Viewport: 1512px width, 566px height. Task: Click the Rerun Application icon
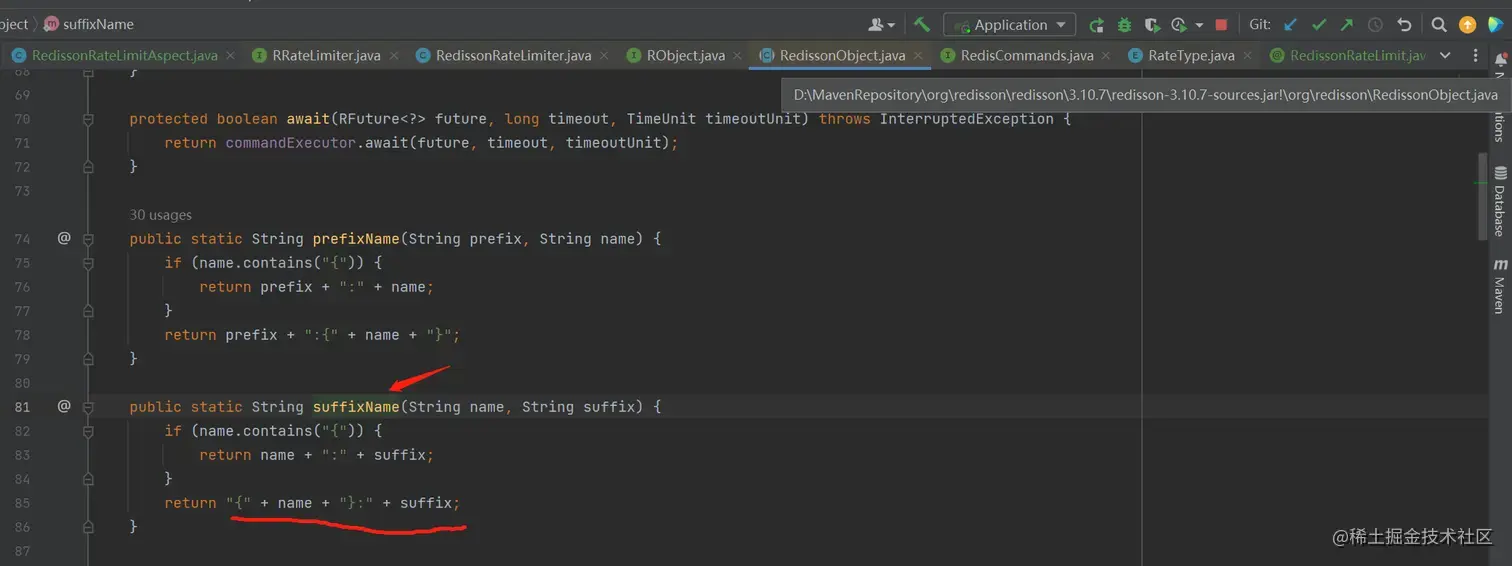tap(1097, 25)
